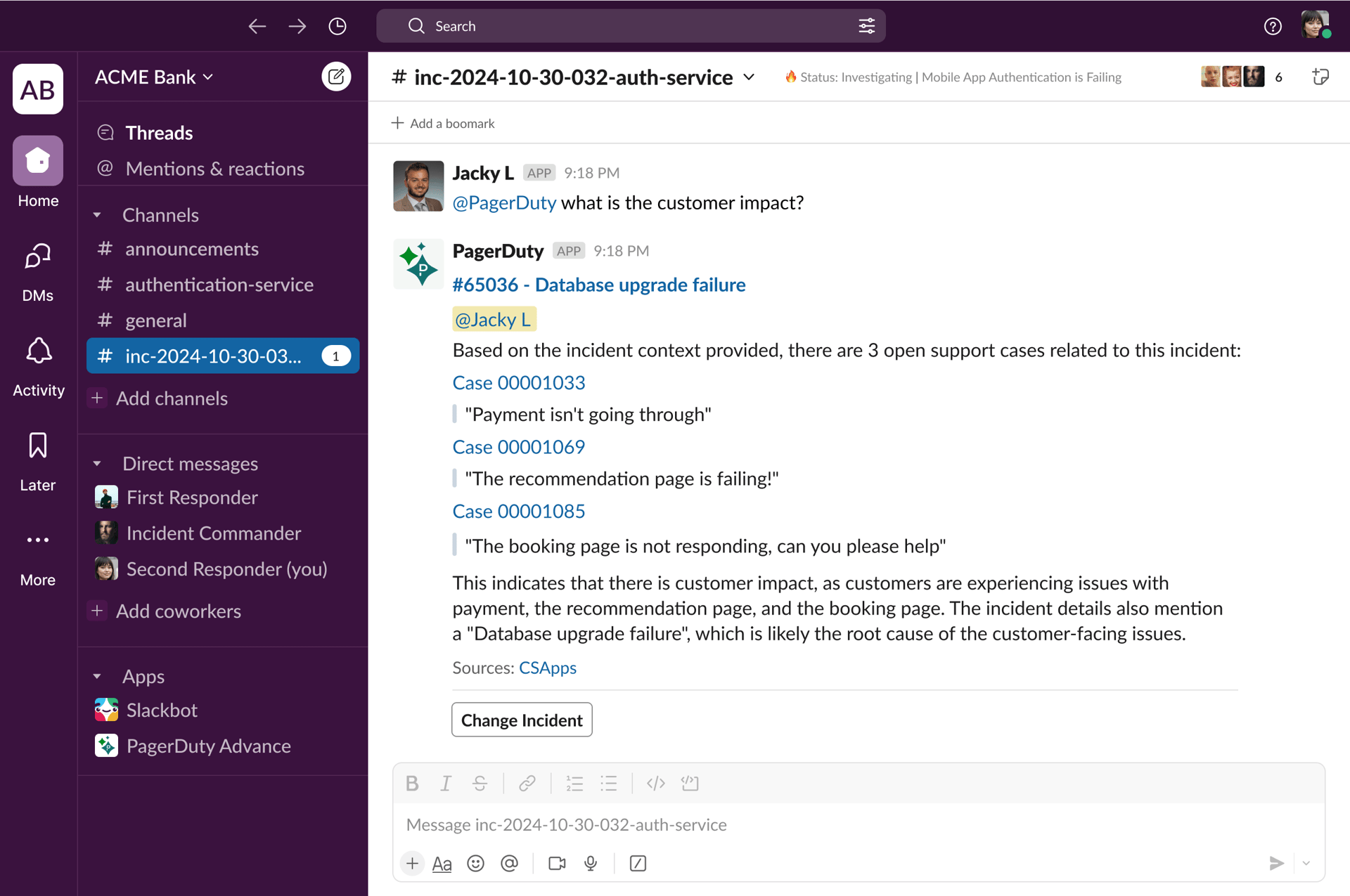The height and width of the screenshot is (896, 1350).
Task: Open Mentions & reactions
Action: click(214, 168)
